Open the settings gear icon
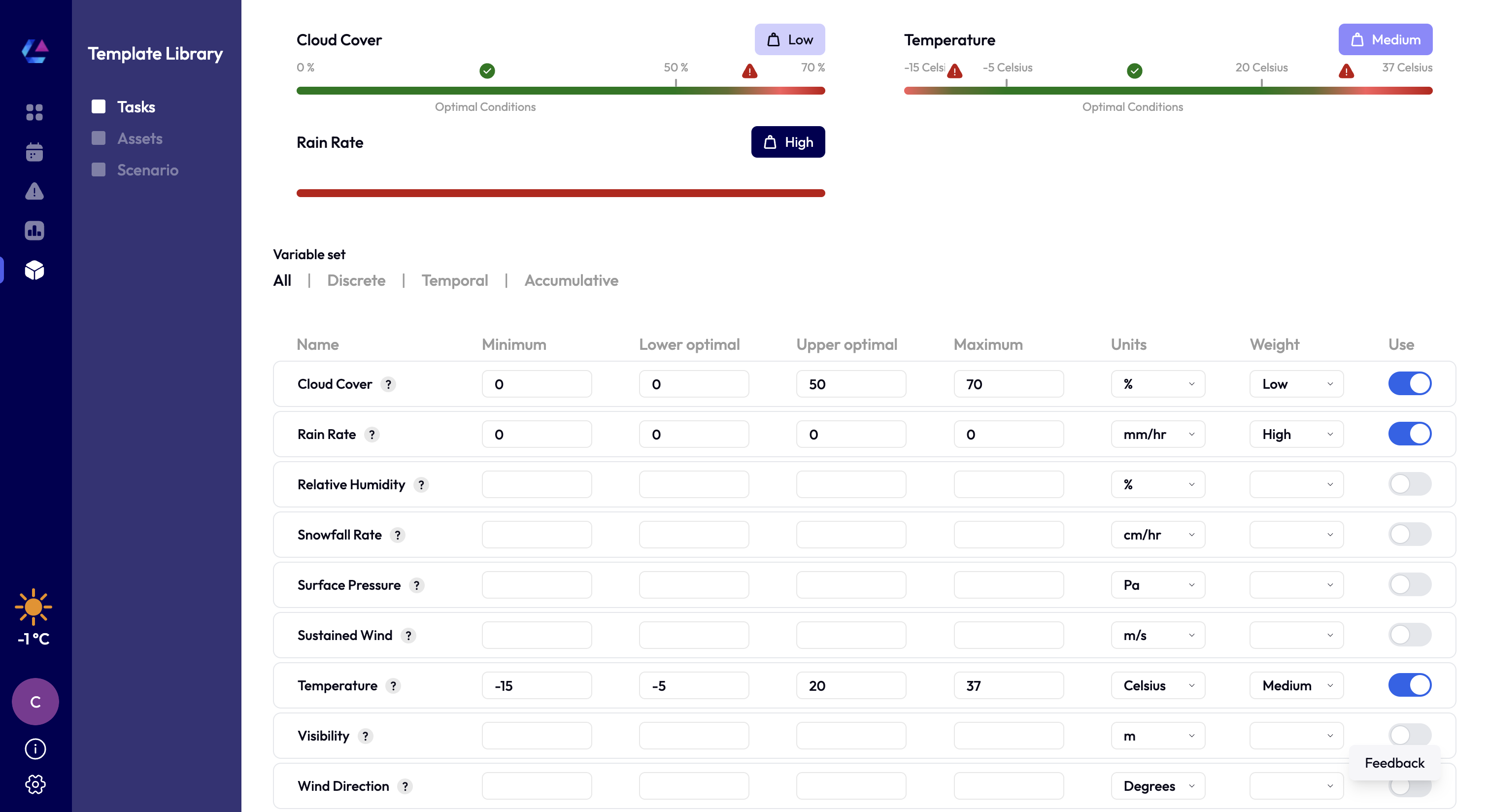This screenshot has width=1488, height=812. click(35, 784)
